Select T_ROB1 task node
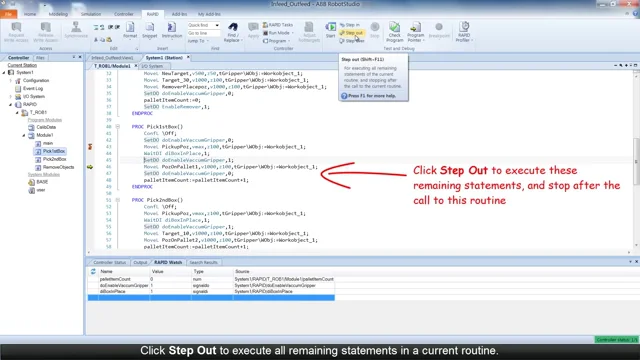 point(38,112)
